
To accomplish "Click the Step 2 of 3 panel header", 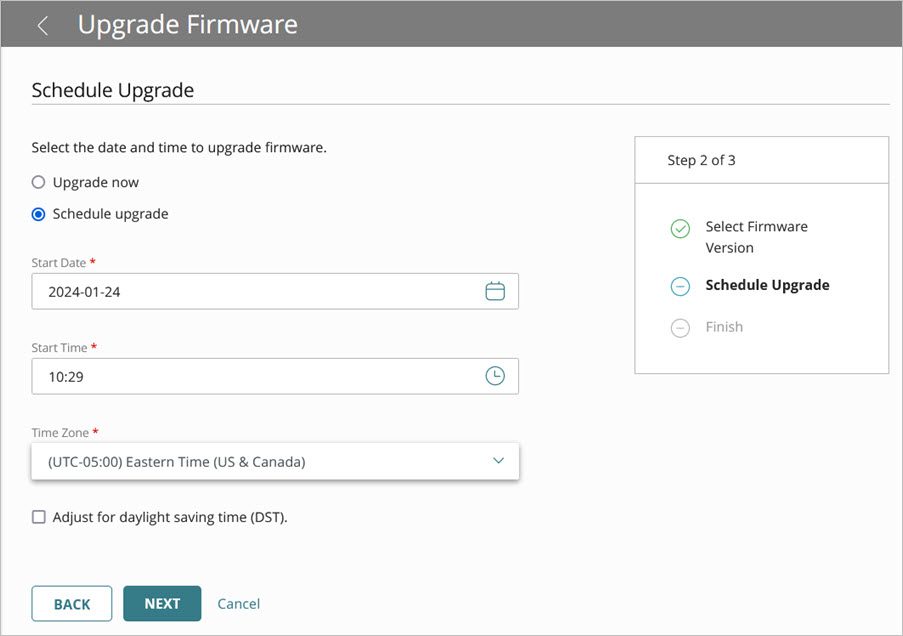I will click(702, 159).
